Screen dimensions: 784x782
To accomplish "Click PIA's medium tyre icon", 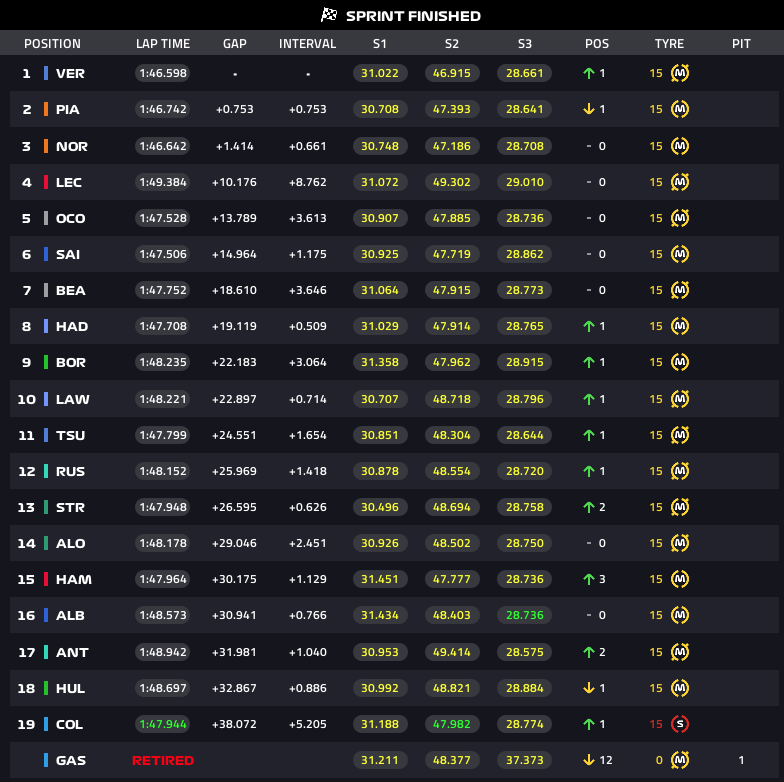I will 680,109.
